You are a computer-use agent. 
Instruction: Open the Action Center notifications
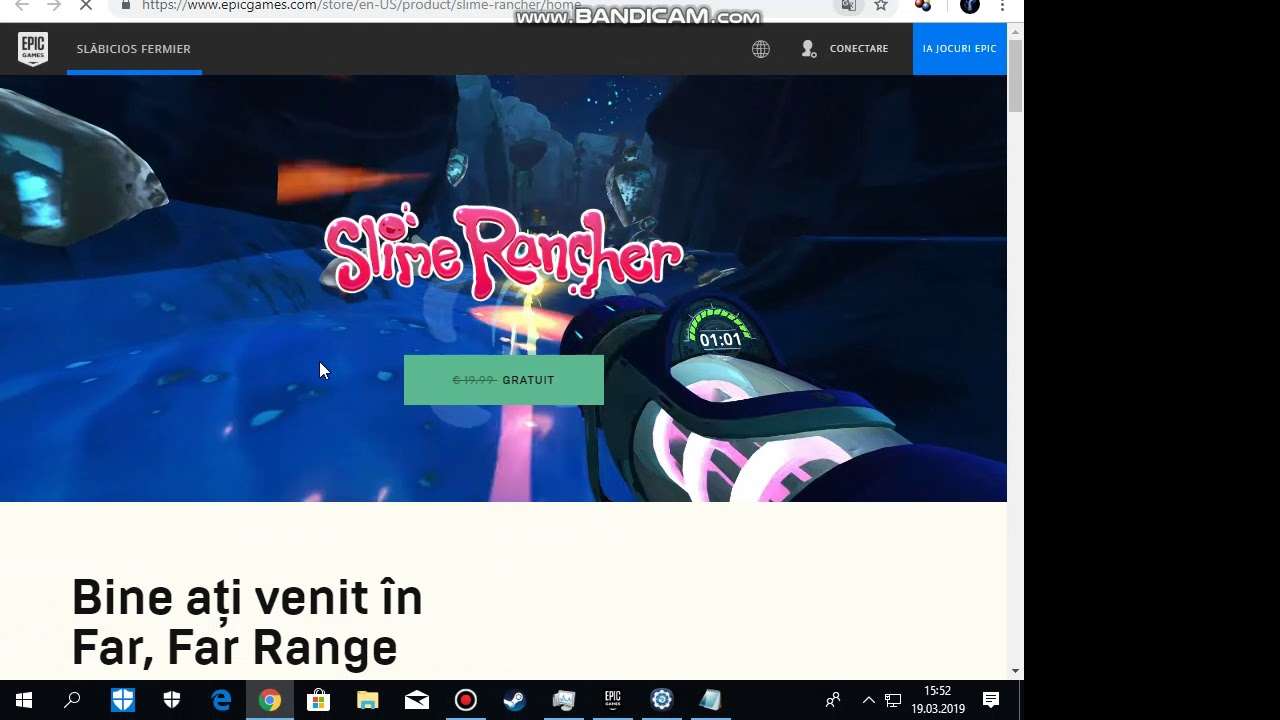pyautogui.click(x=991, y=700)
